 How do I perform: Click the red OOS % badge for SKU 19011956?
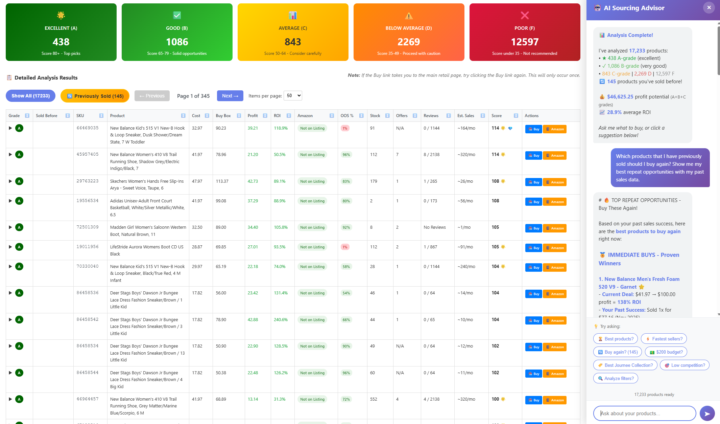point(345,247)
